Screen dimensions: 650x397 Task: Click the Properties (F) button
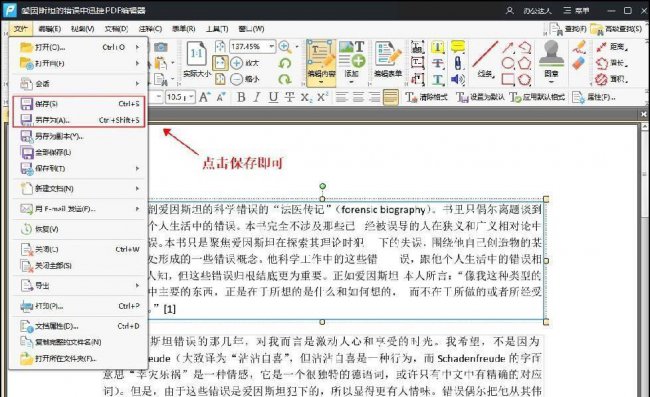594,97
